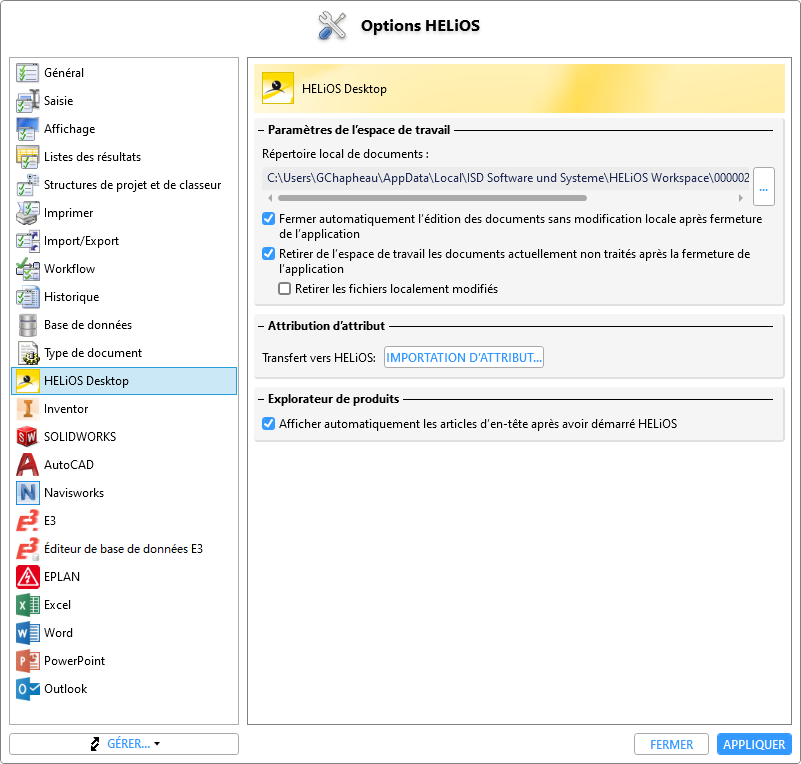This screenshot has height=764, width=801.
Task: Select the EPLAN label
Action: pyautogui.click(x=62, y=577)
